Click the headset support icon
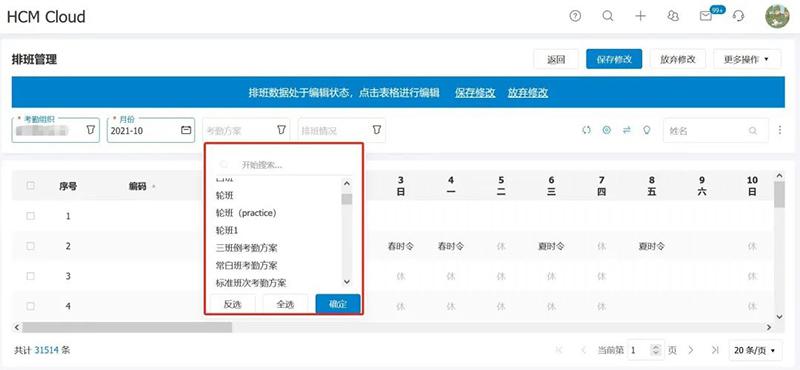Viewport: 800px width, 370px height. [738, 16]
